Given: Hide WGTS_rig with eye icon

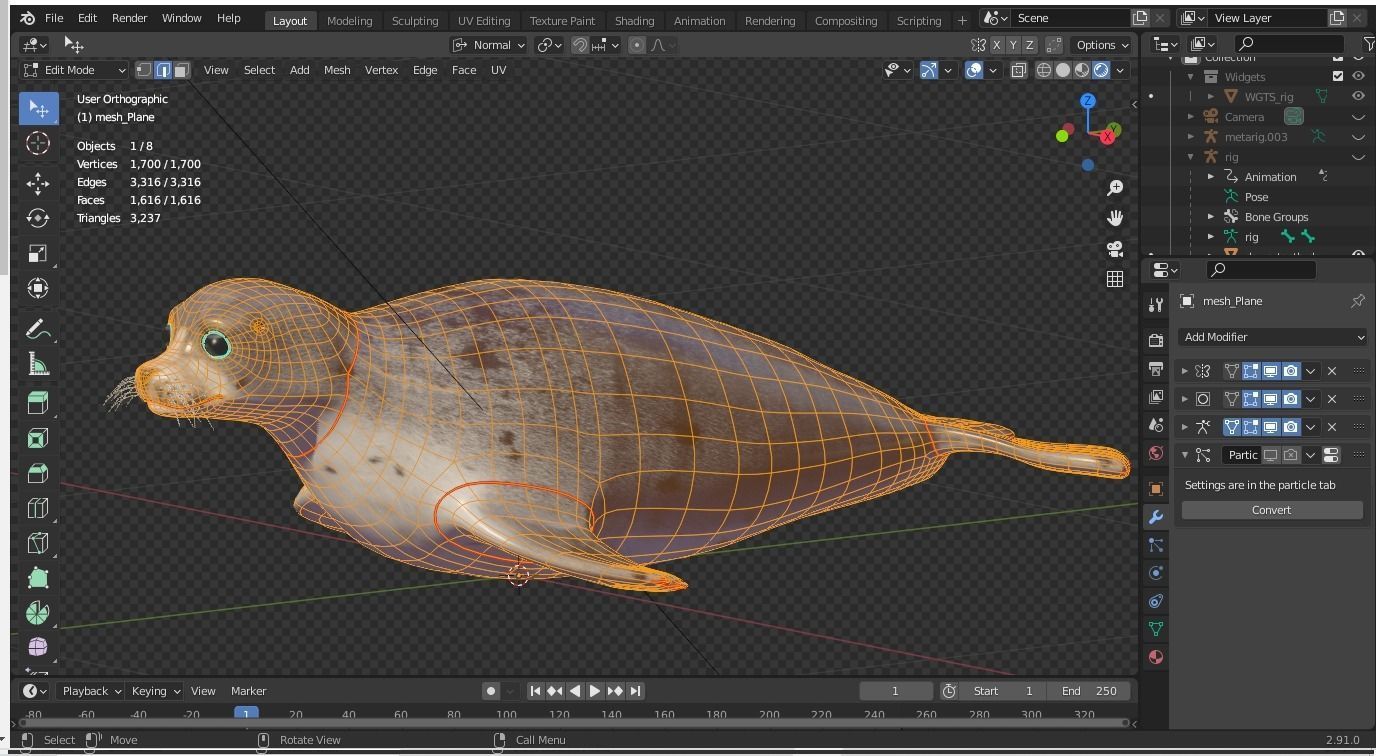Looking at the screenshot, I should (x=1358, y=96).
